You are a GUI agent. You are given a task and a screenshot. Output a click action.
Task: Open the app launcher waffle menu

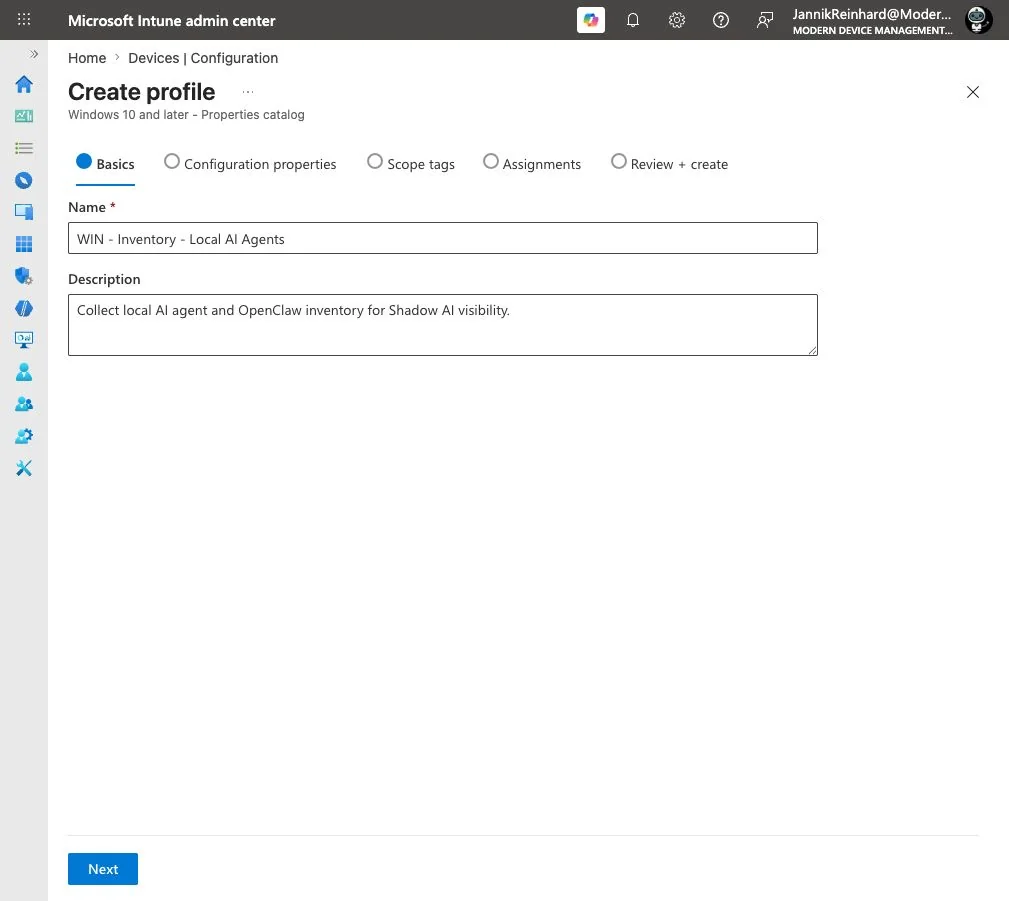pyautogui.click(x=24, y=19)
